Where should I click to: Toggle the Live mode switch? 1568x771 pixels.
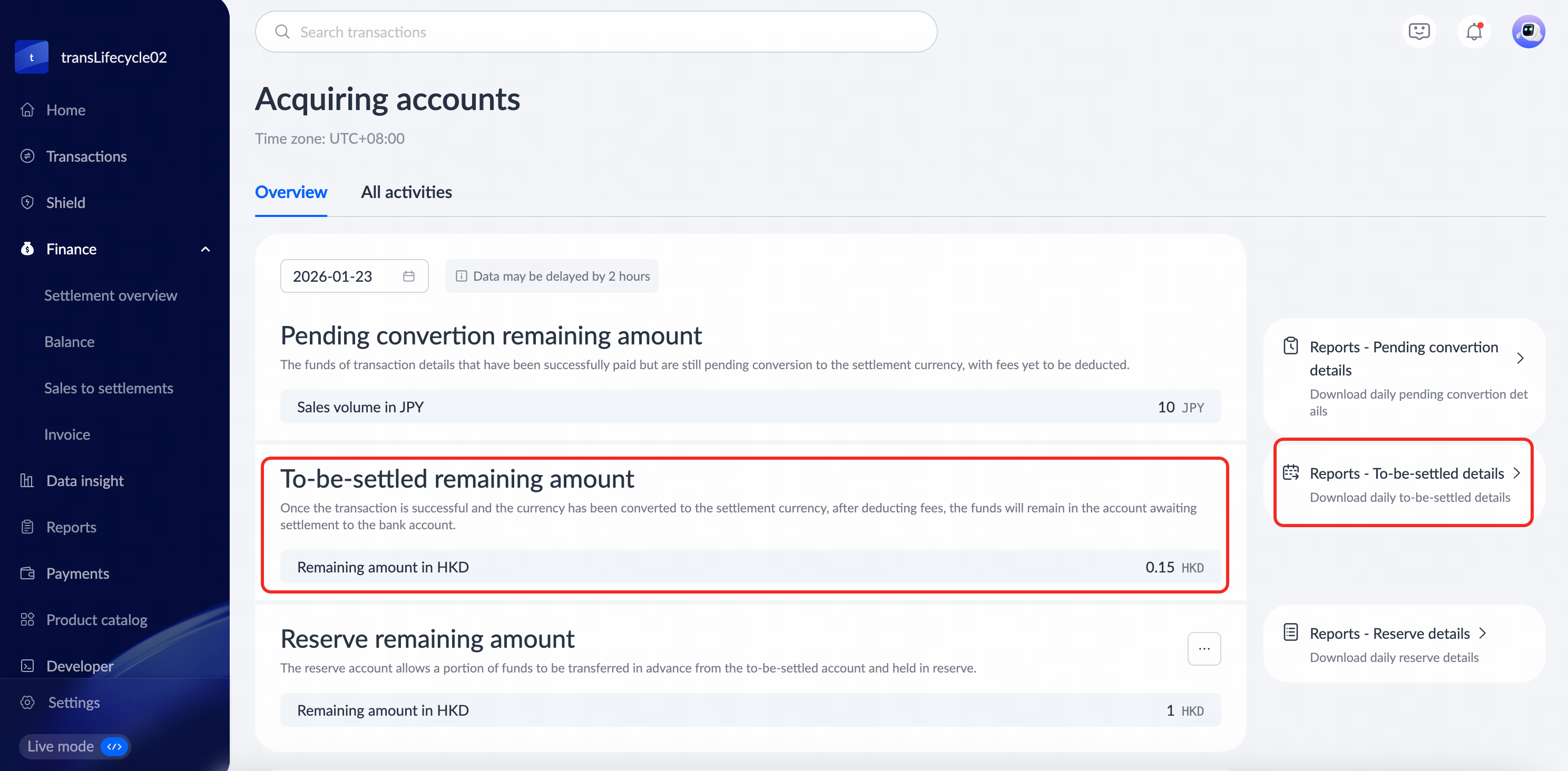tap(114, 746)
